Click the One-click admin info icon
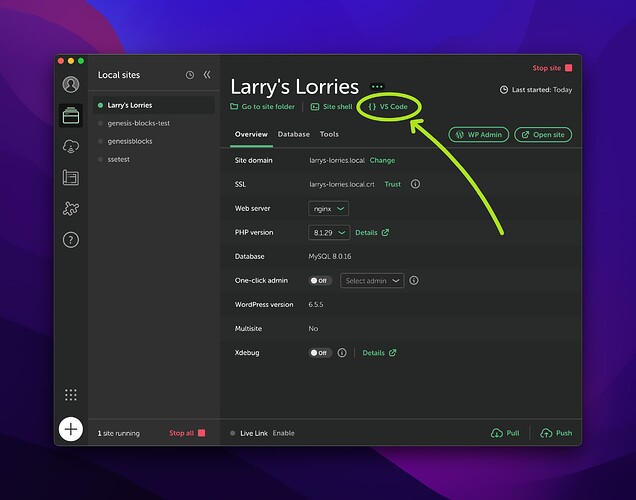This screenshot has height=500, width=636. (414, 281)
